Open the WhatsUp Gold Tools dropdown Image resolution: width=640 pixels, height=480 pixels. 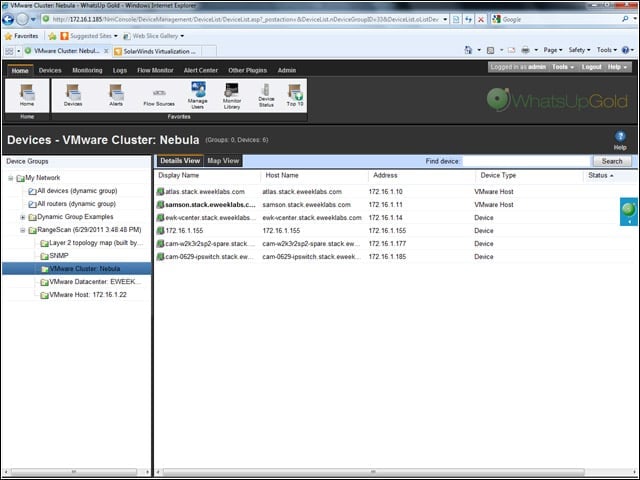563,67
